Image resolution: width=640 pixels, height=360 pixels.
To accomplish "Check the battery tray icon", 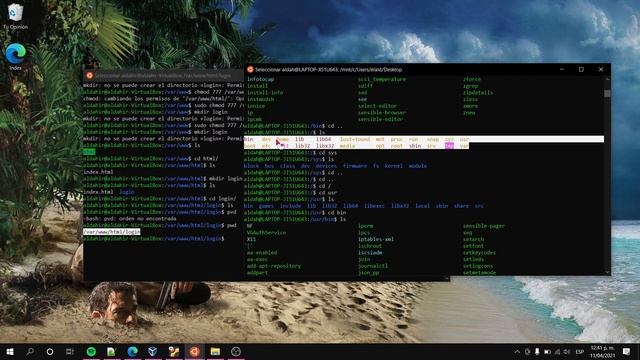I will [547, 352].
